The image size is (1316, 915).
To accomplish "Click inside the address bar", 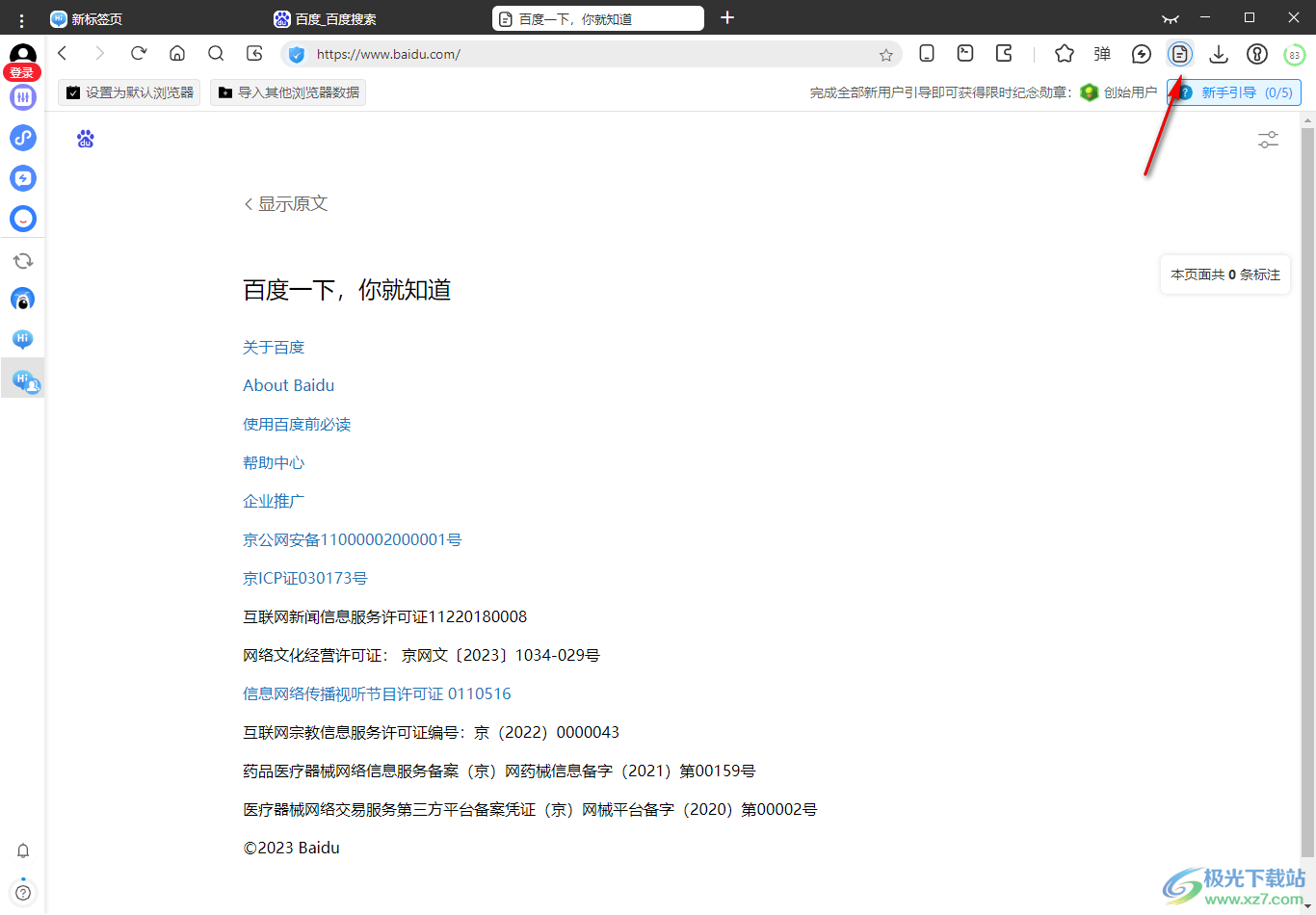I will pyautogui.click(x=578, y=54).
